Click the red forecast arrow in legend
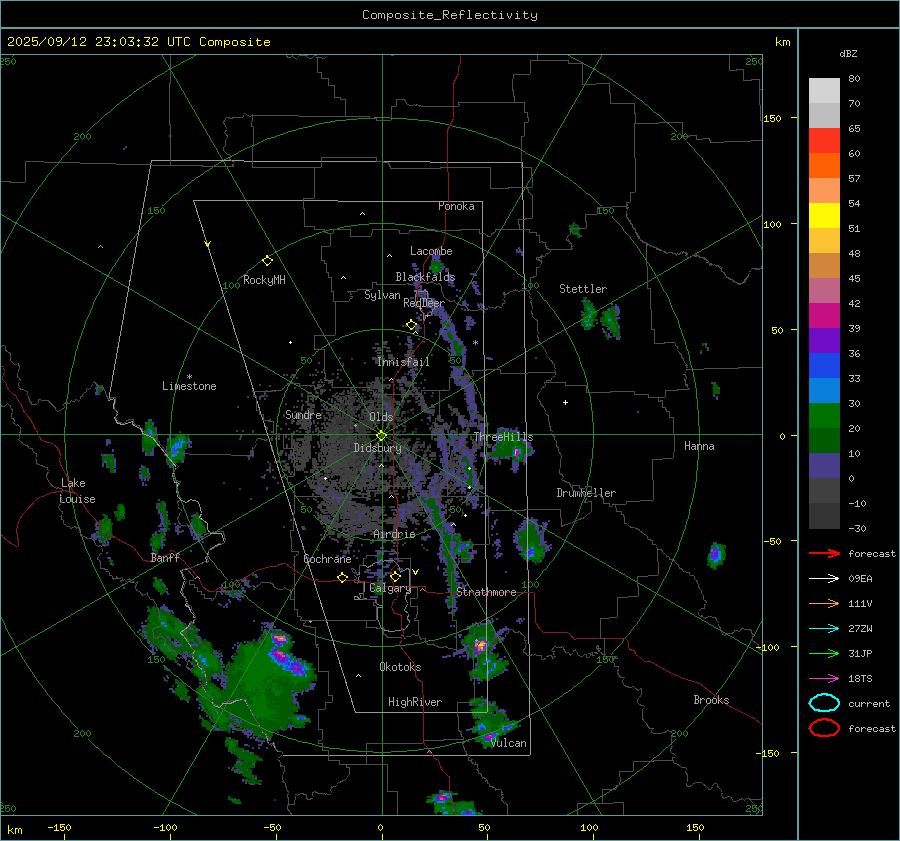This screenshot has width=900, height=841. point(824,553)
